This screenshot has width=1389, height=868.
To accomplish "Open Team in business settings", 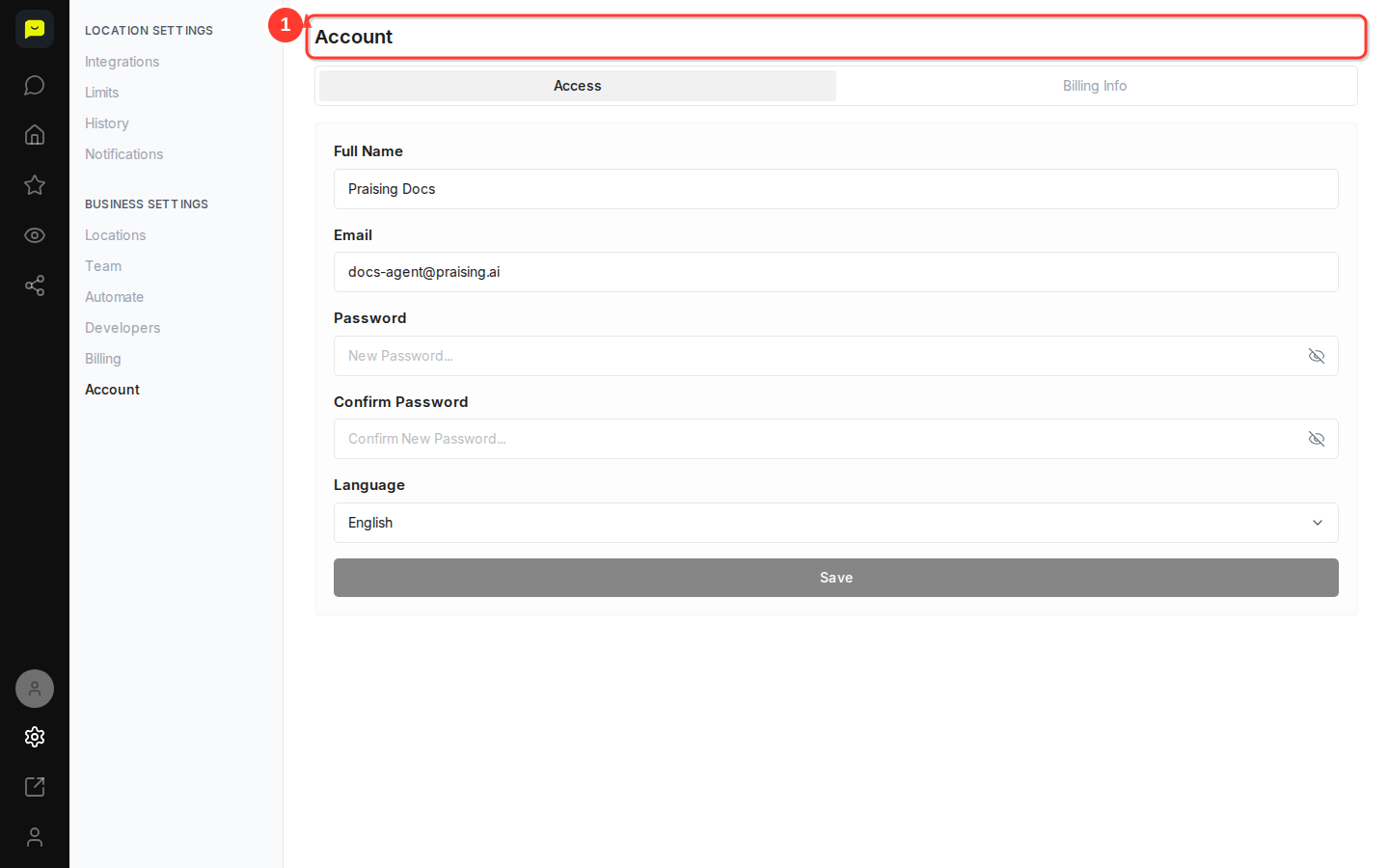I will pyautogui.click(x=103, y=266).
